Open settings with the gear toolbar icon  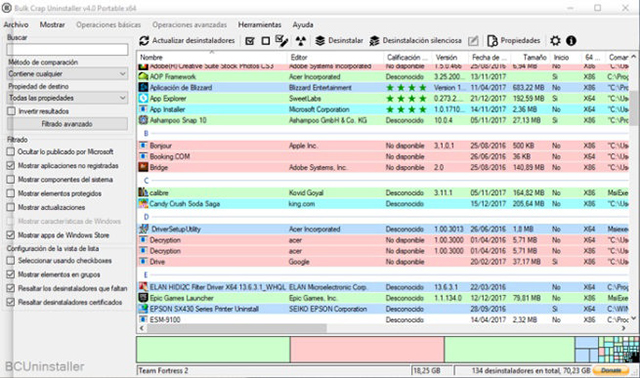555,41
